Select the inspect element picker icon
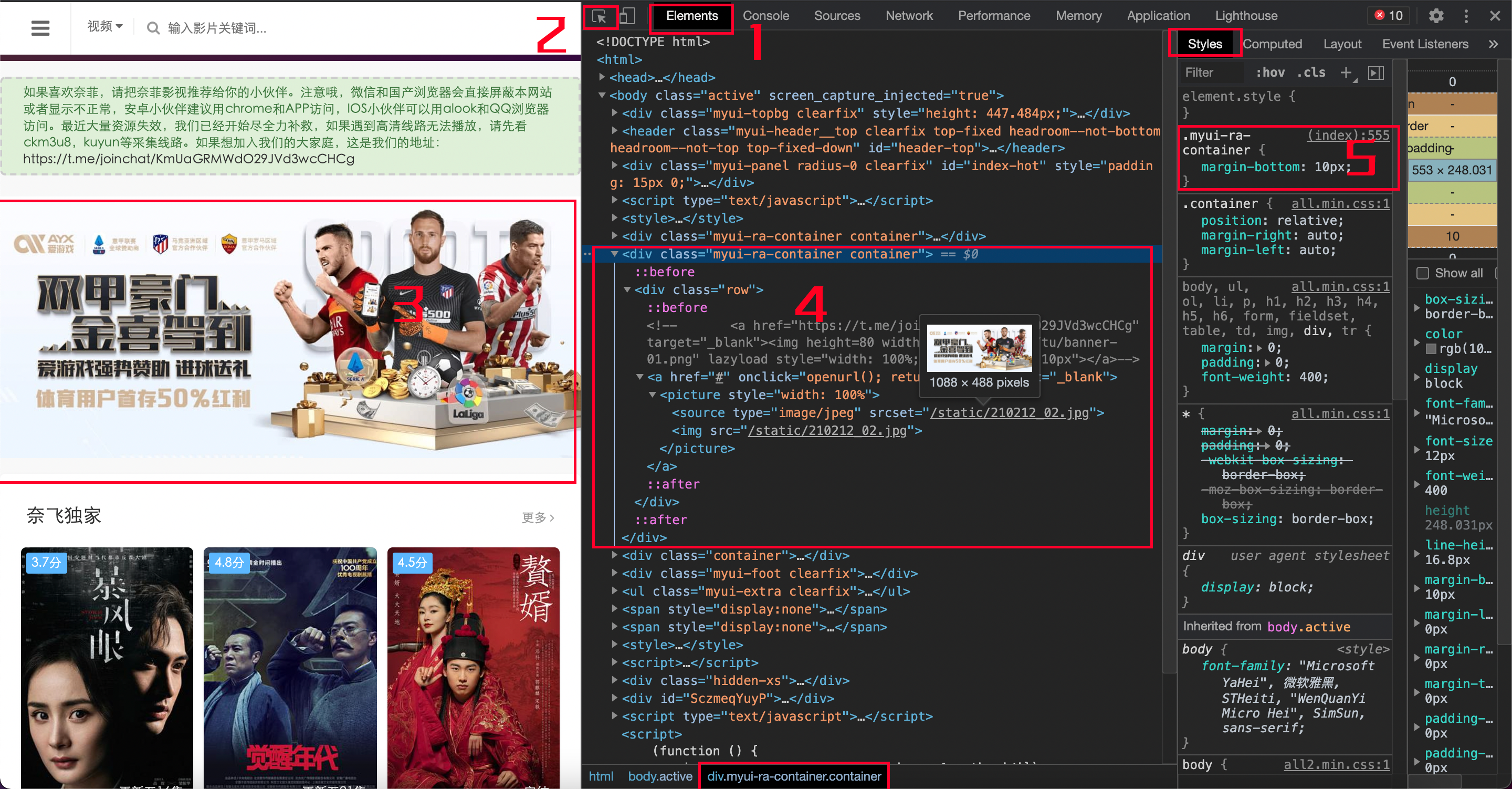The height and width of the screenshot is (789, 1512). pyautogui.click(x=599, y=16)
